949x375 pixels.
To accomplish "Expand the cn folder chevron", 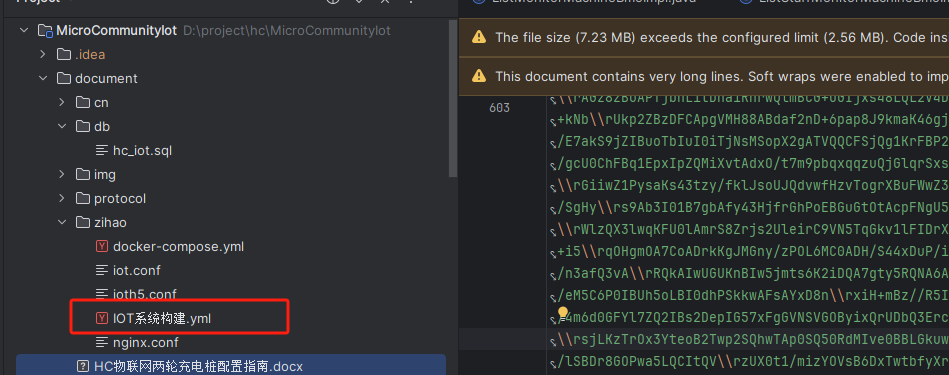I will click(62, 102).
